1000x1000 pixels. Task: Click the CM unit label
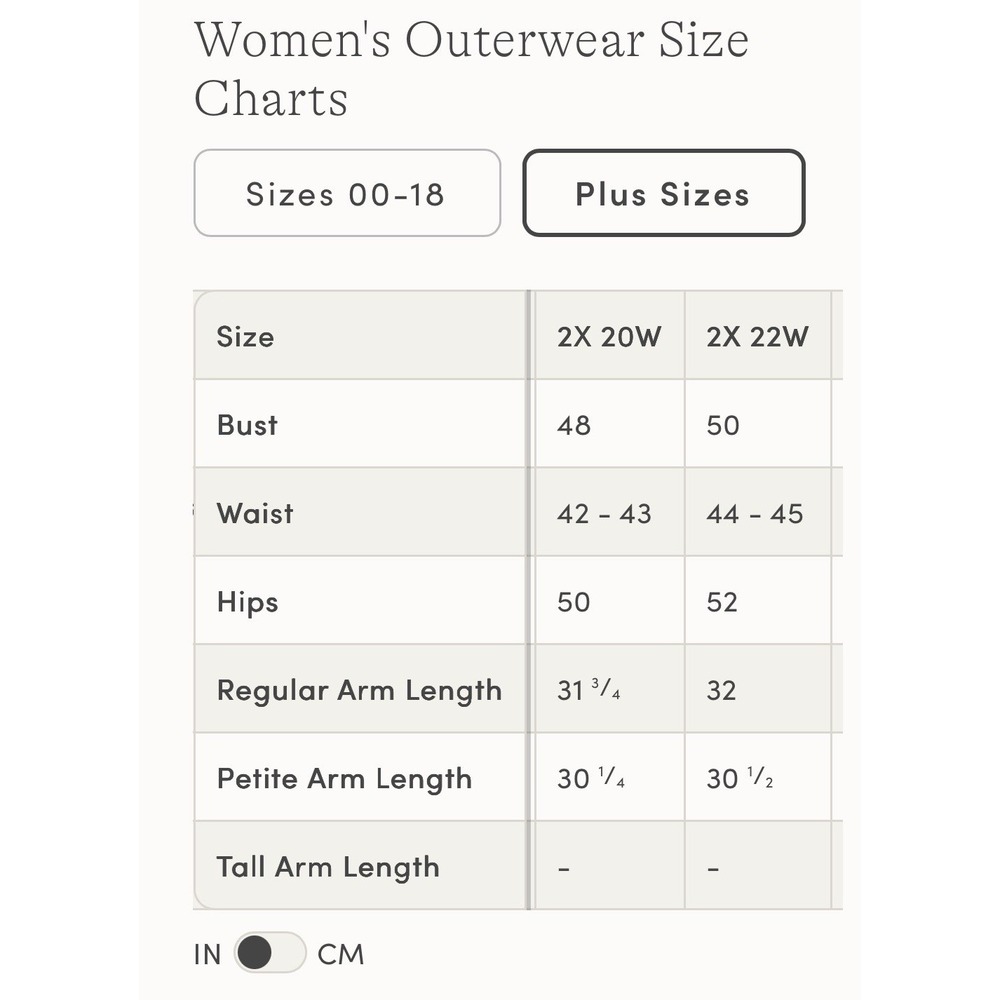(341, 954)
